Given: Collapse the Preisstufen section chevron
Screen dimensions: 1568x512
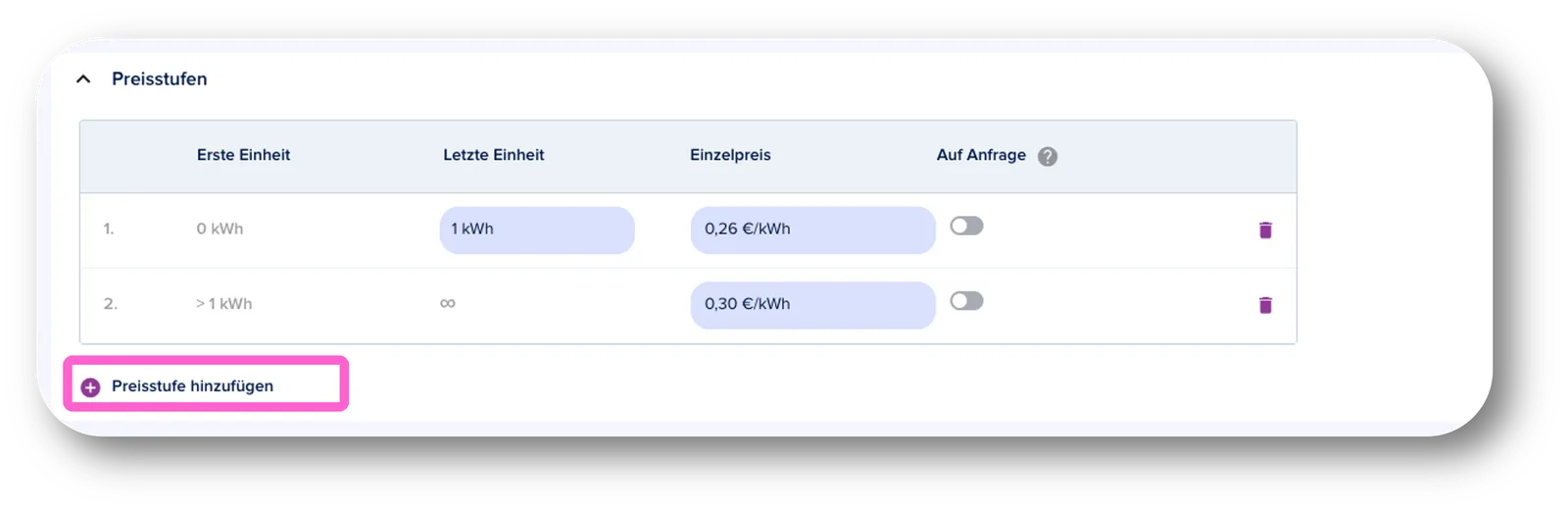Looking at the screenshot, I should click(83, 78).
